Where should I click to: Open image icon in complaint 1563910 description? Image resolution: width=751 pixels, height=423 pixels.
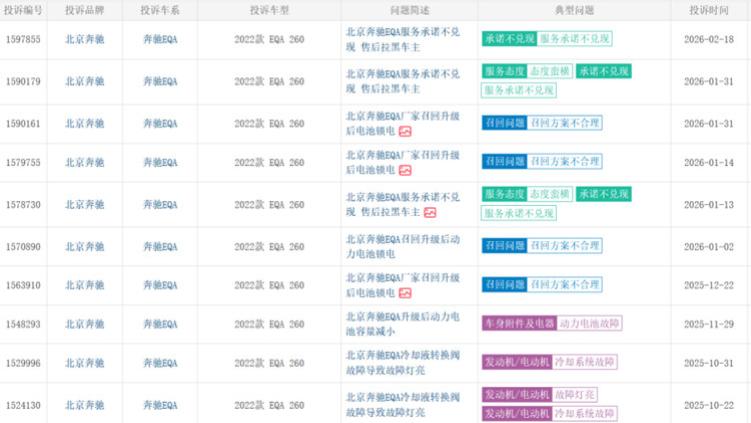pyautogui.click(x=405, y=293)
